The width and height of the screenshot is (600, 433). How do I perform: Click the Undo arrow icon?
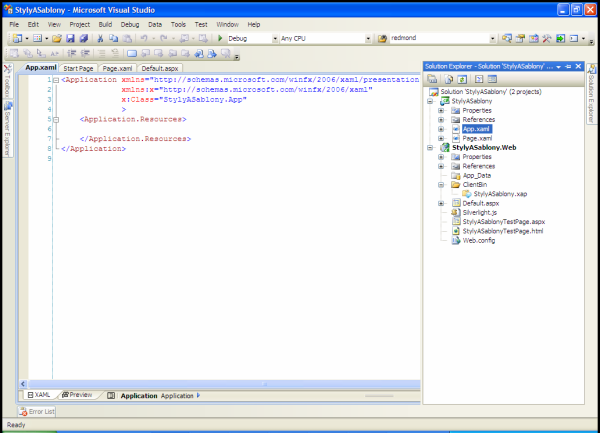click(x=144, y=38)
